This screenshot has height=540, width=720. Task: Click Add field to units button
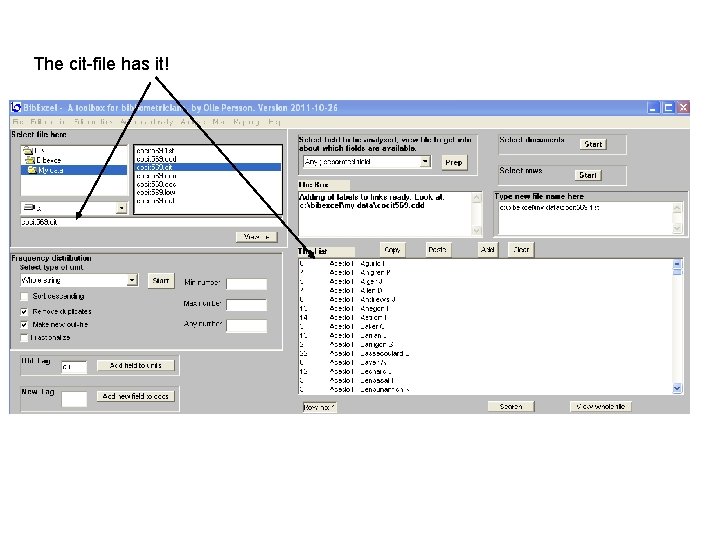[136, 366]
